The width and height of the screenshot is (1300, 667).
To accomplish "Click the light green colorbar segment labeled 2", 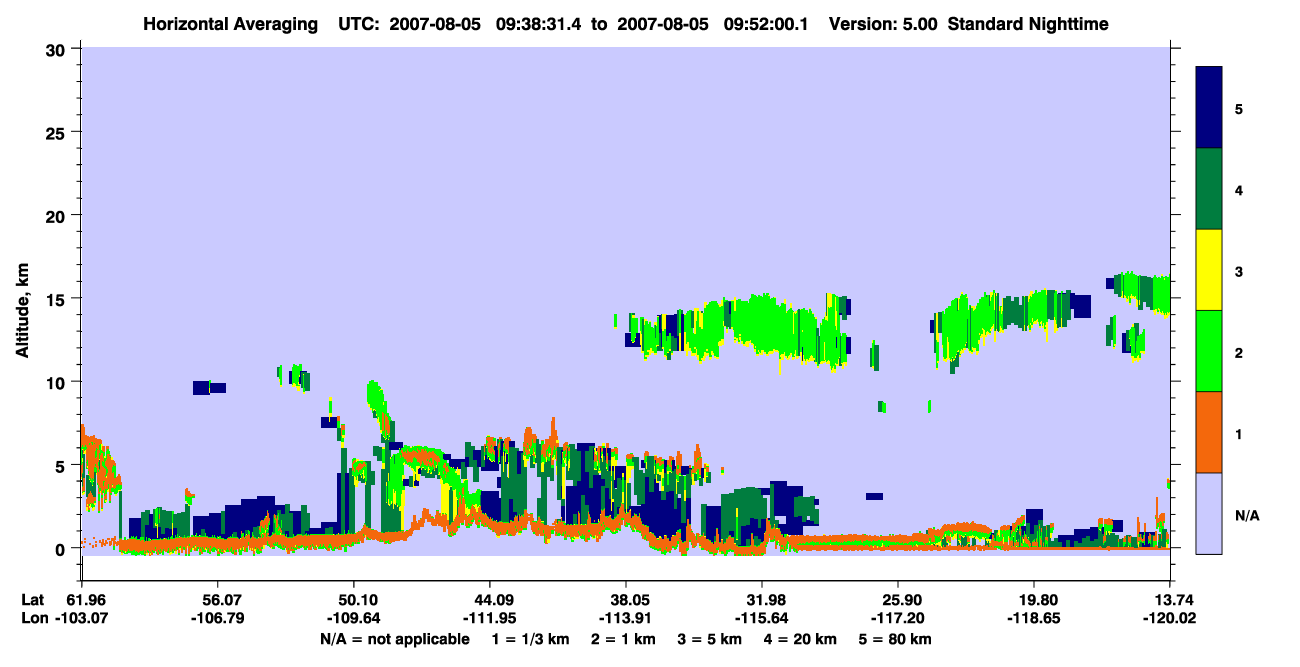I will [x=1209, y=351].
